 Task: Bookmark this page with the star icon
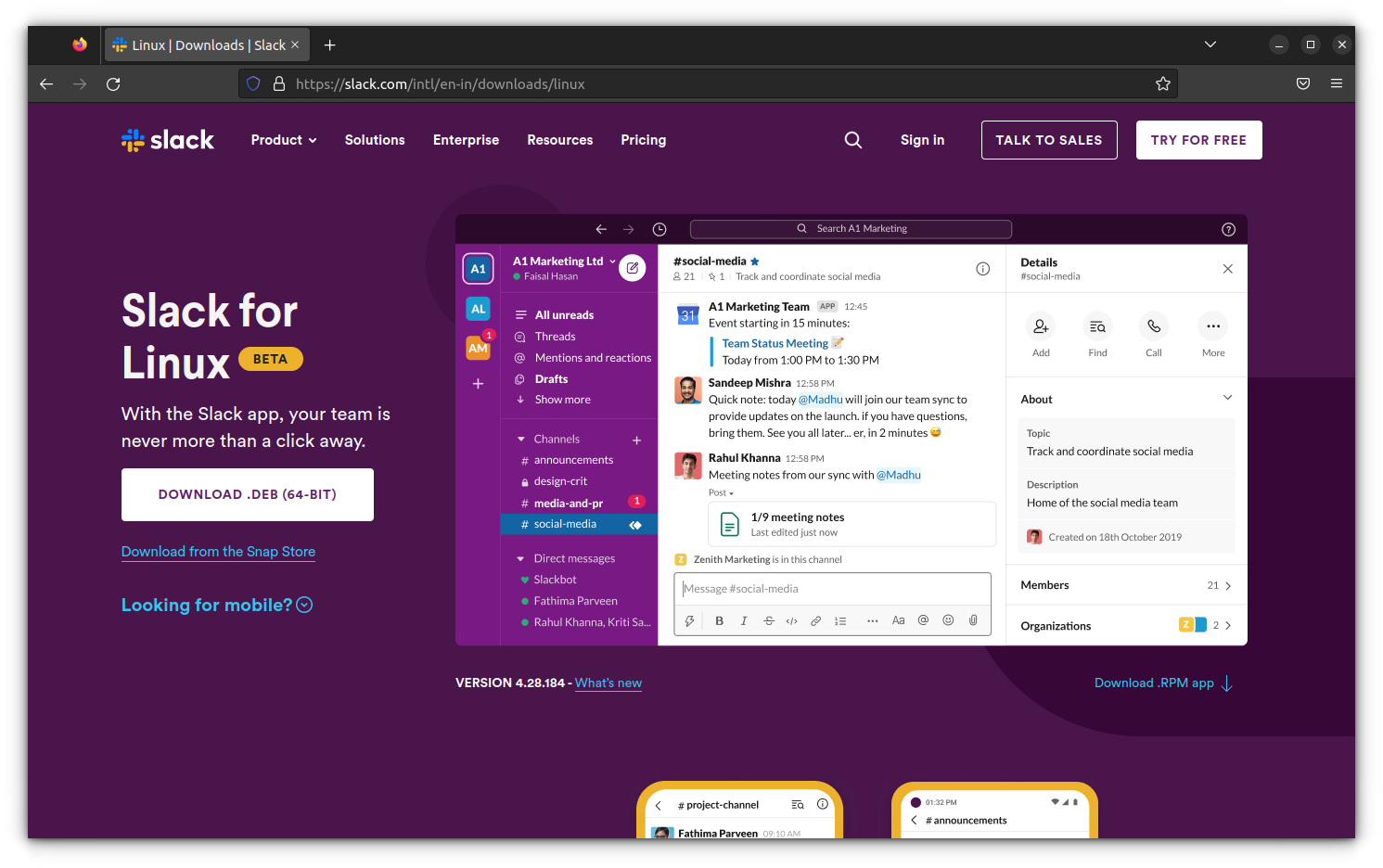point(1163,83)
